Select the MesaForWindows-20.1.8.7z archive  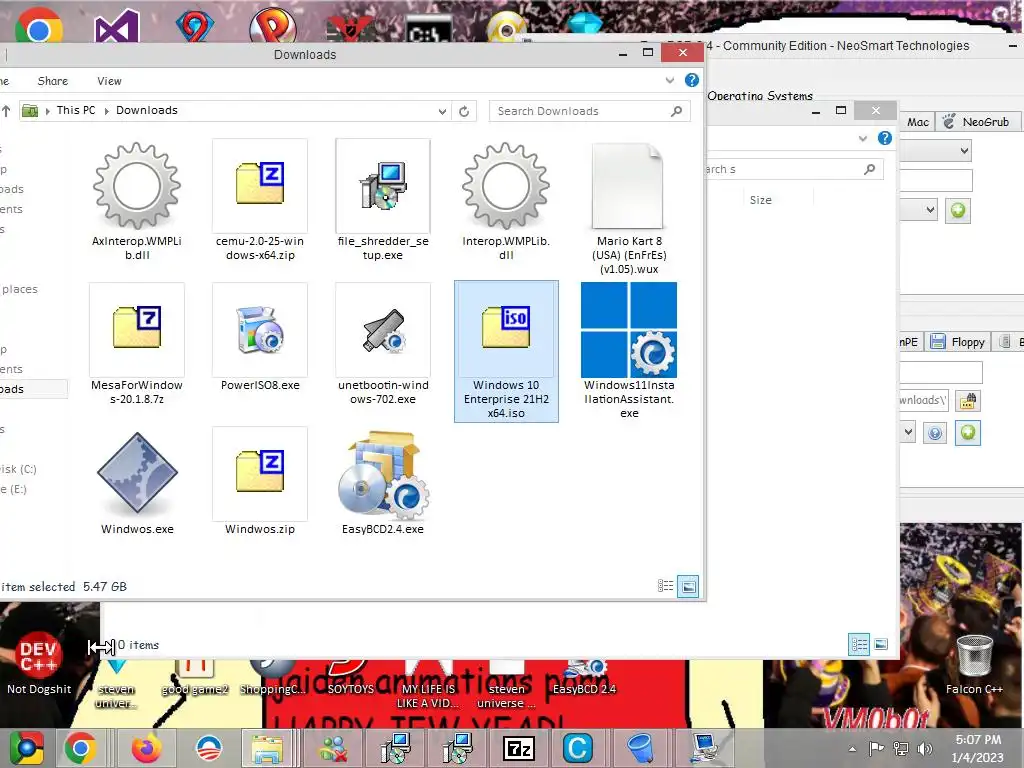pos(137,330)
